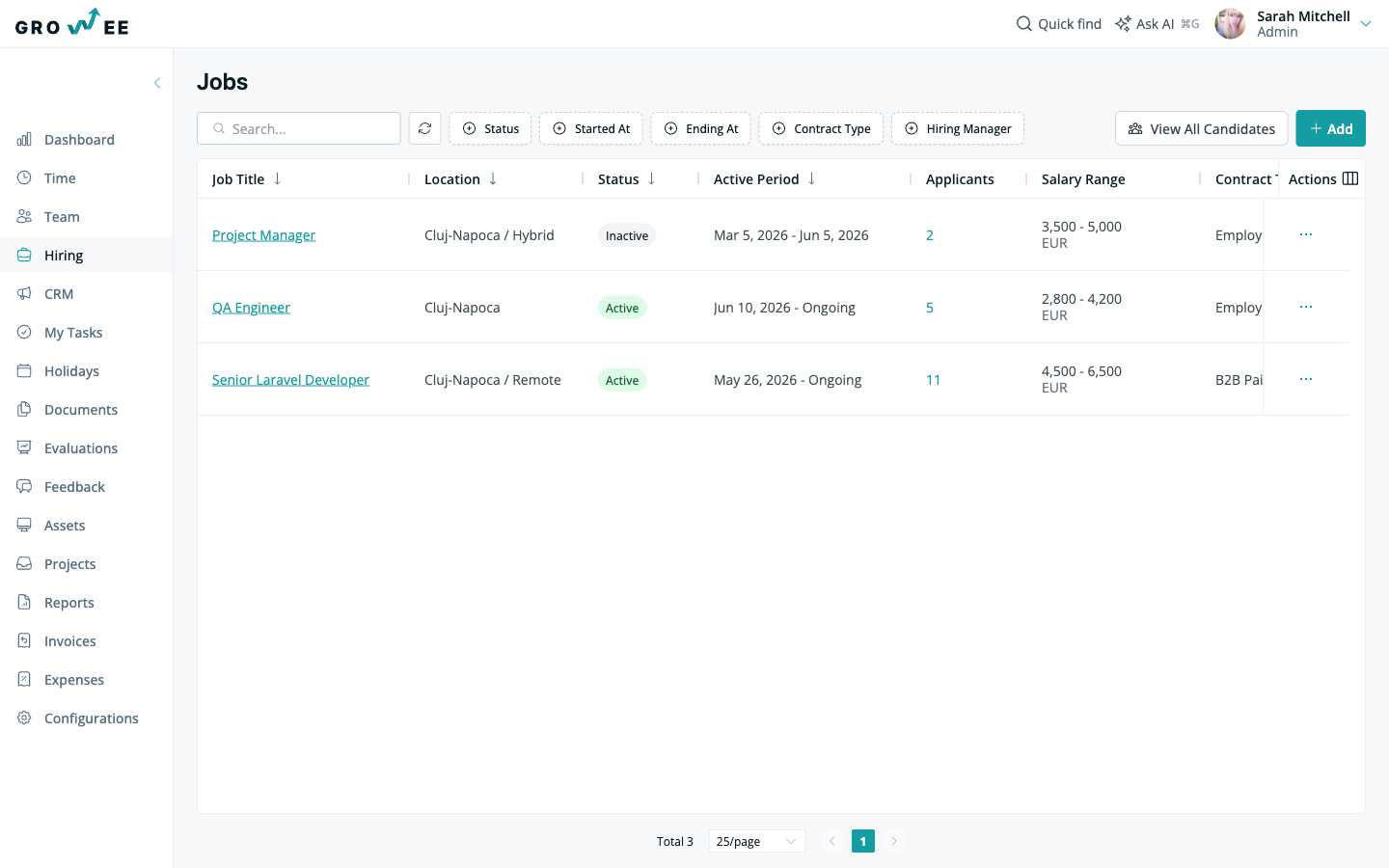The image size is (1389, 868).
Task: Click the Configurations gear icon
Action: click(24, 718)
